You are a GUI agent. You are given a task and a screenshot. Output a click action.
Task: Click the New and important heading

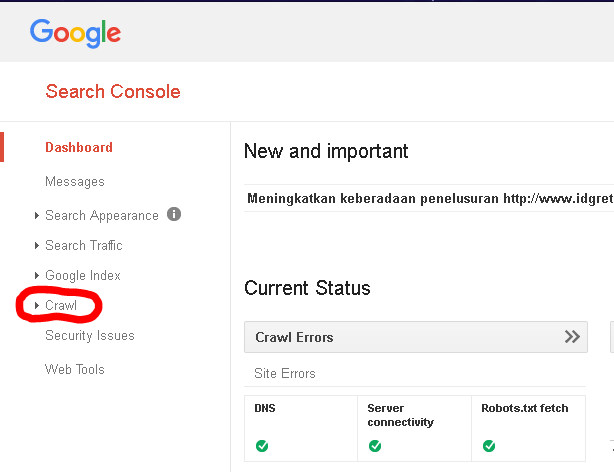pos(326,151)
